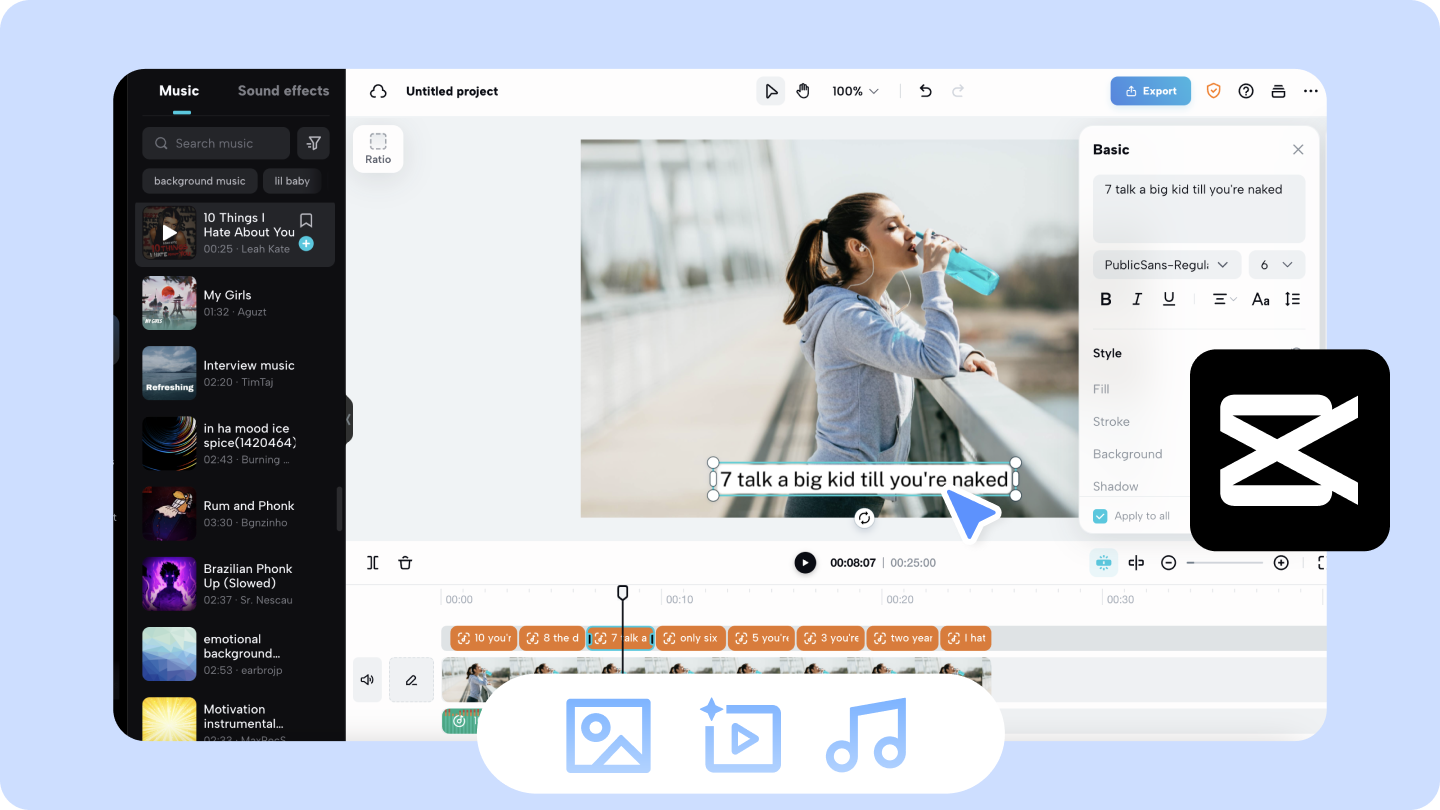
Task: Open the three-dot more options menu
Action: (1311, 91)
